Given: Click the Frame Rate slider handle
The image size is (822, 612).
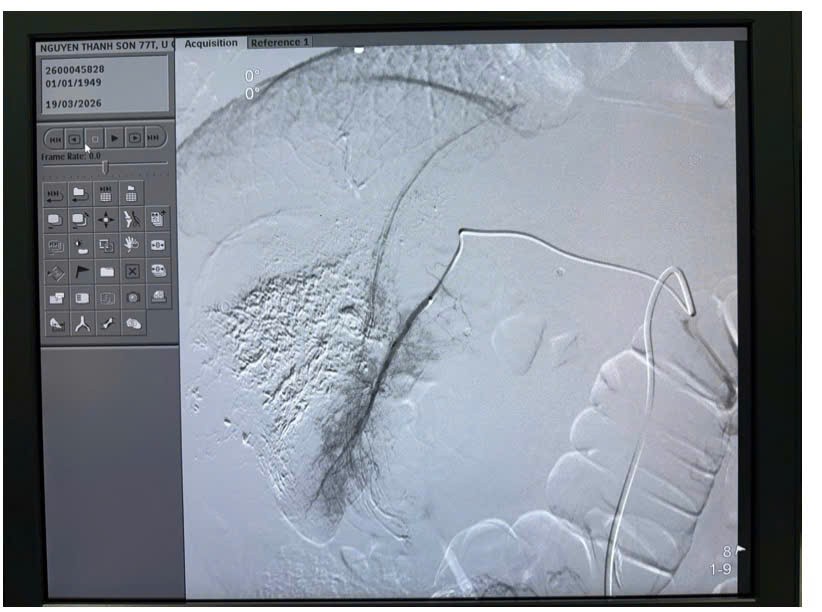Looking at the screenshot, I should click(x=105, y=167).
